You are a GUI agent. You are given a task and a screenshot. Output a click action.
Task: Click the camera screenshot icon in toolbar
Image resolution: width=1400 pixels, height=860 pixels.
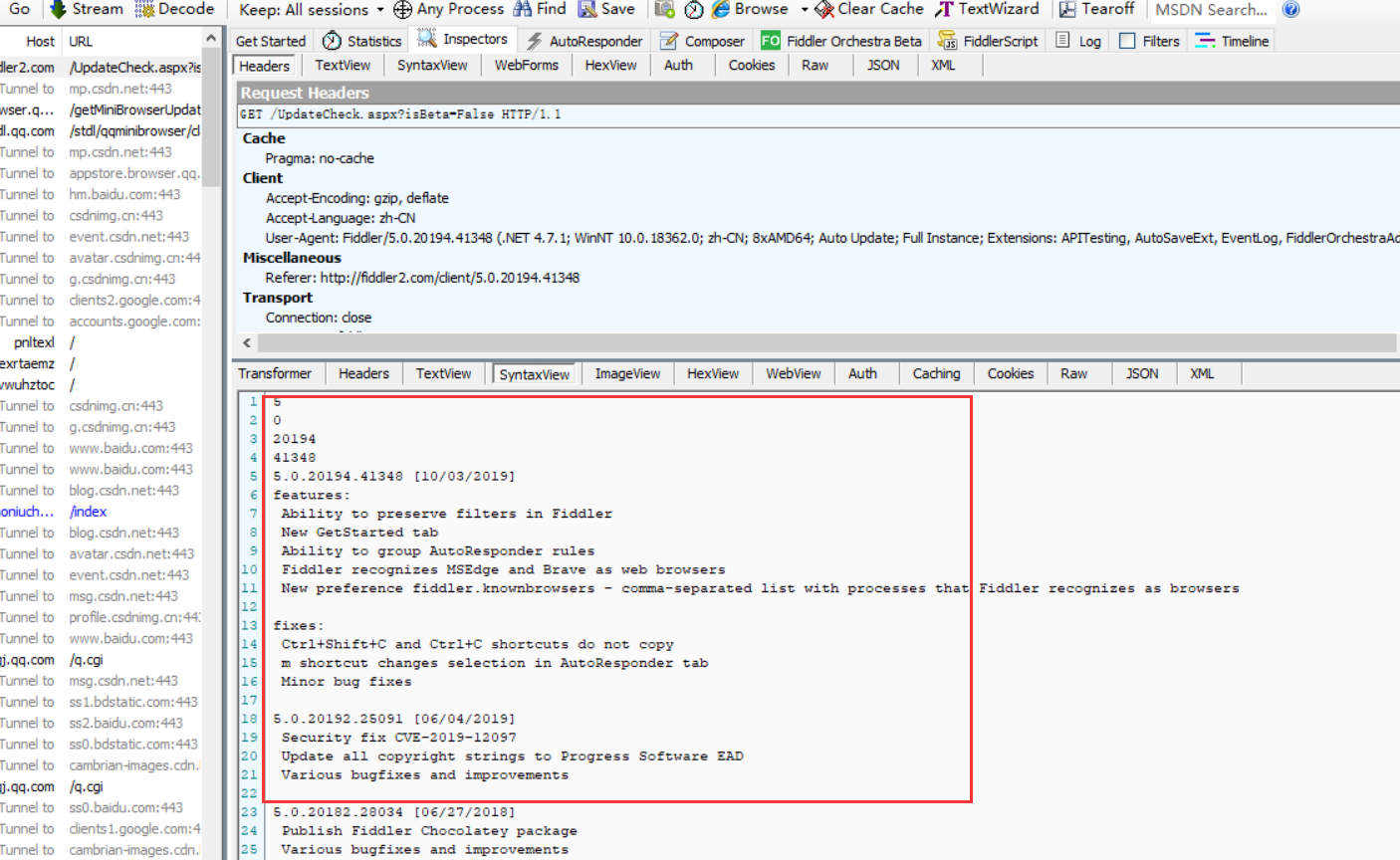664,10
